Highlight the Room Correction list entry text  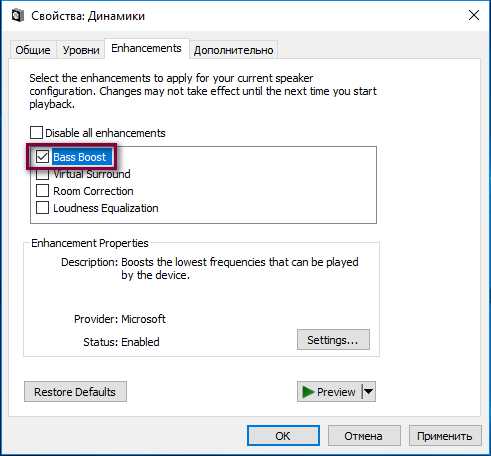(93, 191)
